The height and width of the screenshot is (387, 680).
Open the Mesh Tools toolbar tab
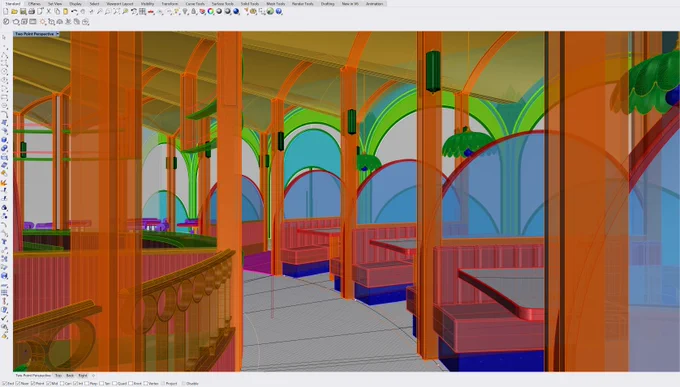tap(275, 4)
